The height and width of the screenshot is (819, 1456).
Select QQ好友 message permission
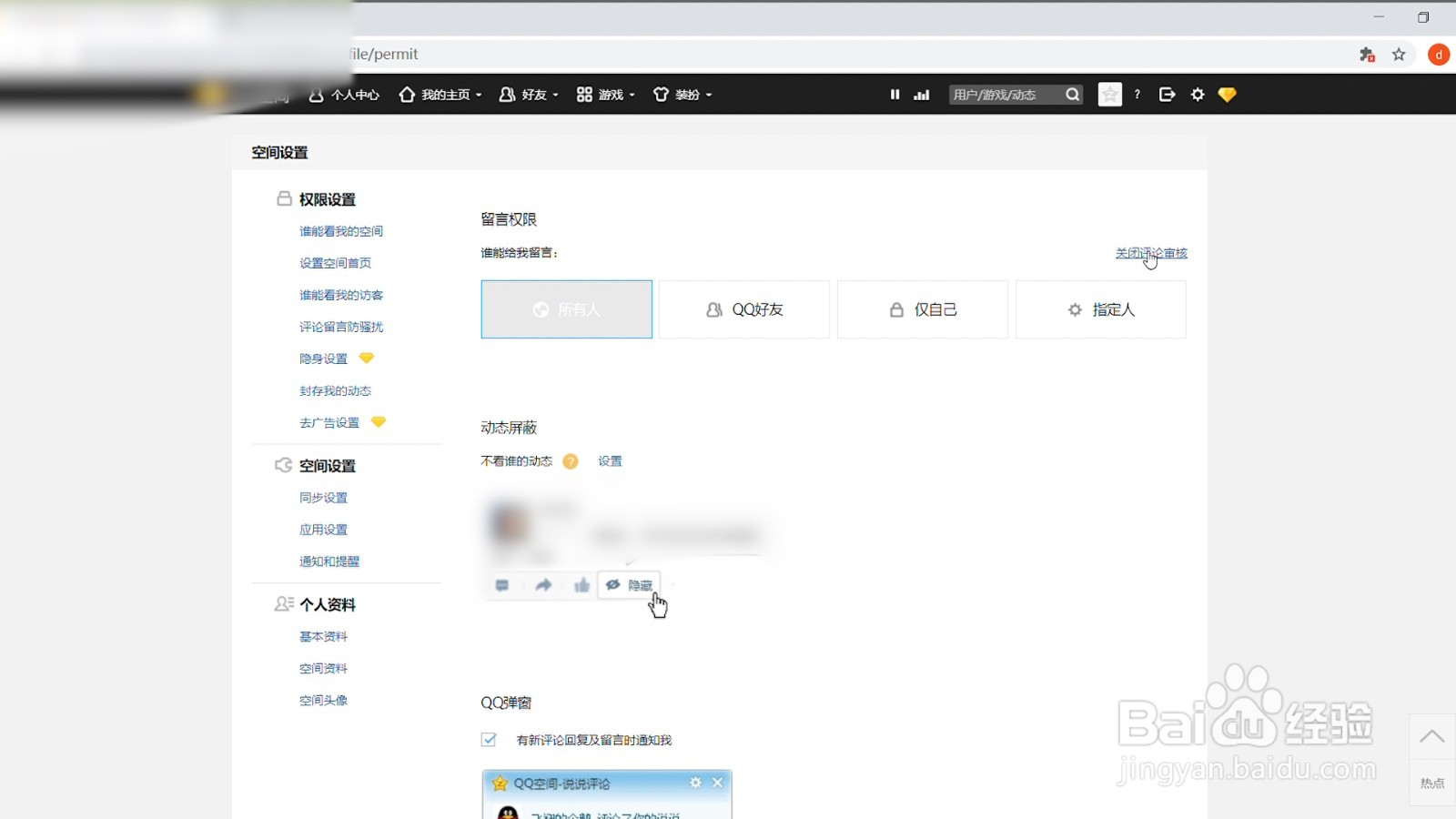[x=744, y=309]
